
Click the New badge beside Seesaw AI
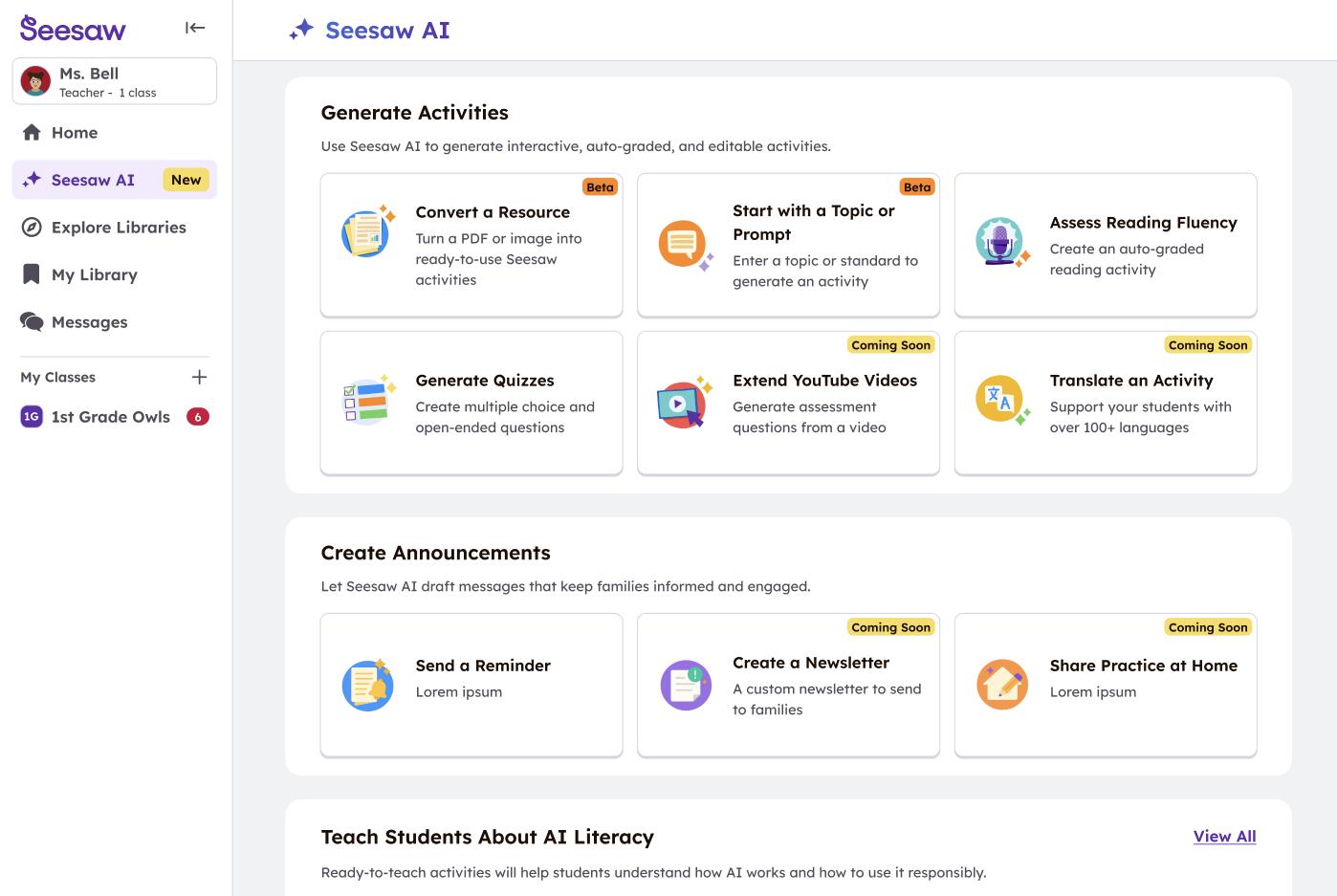pyautogui.click(x=186, y=180)
